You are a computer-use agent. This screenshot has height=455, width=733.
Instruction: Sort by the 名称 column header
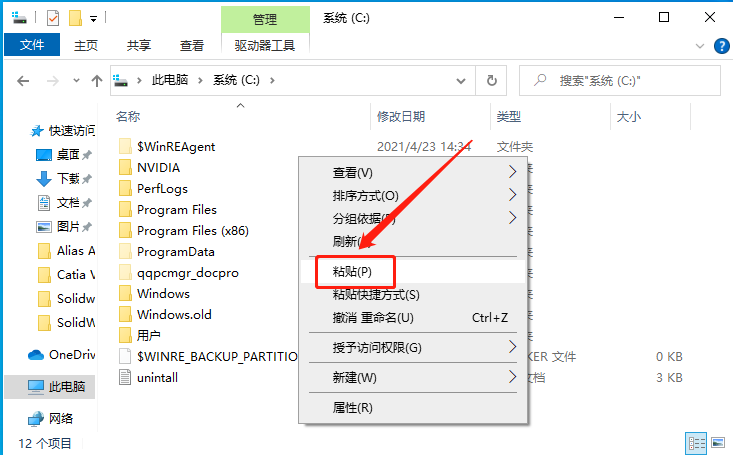(x=128, y=116)
